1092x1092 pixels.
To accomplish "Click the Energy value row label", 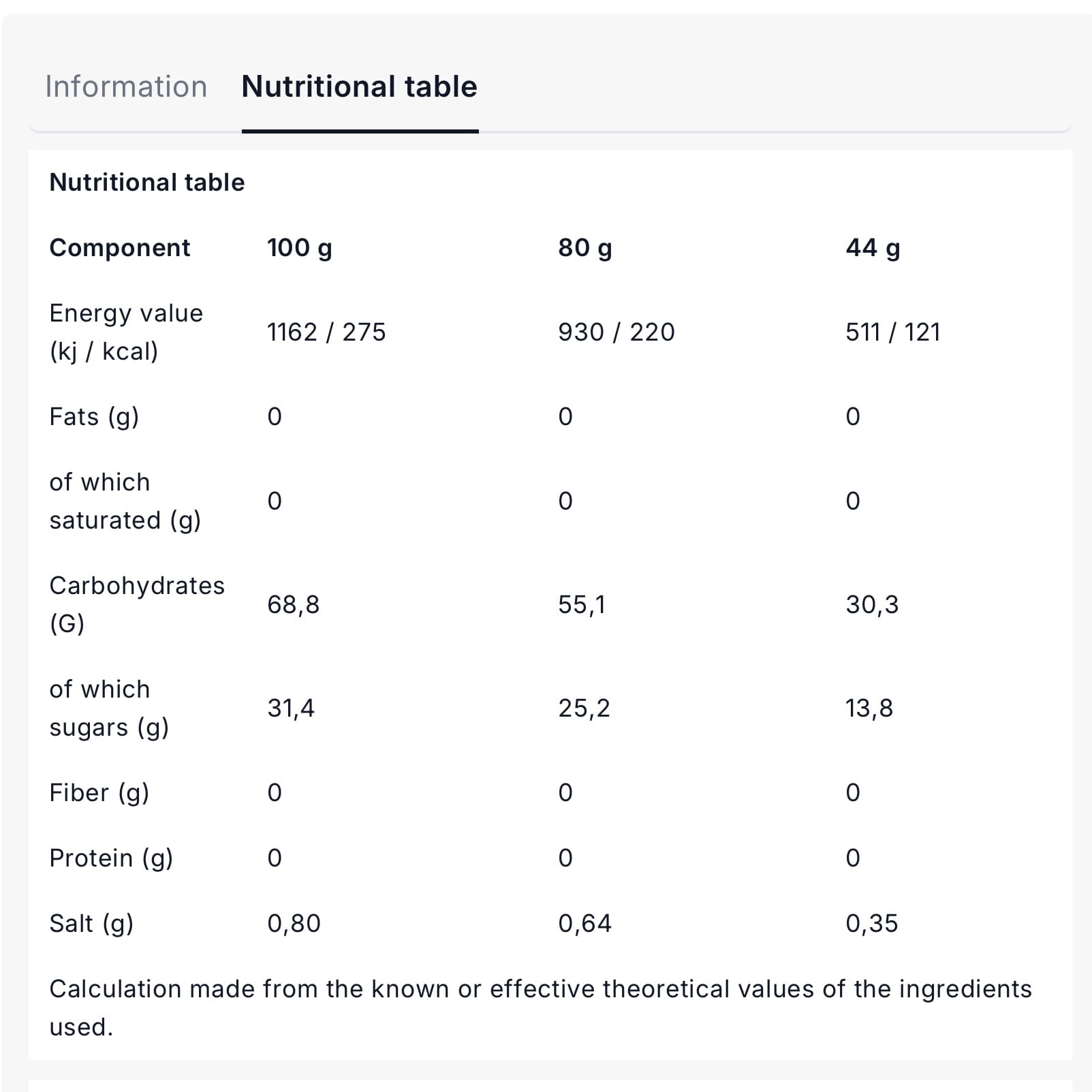I will coord(126,332).
